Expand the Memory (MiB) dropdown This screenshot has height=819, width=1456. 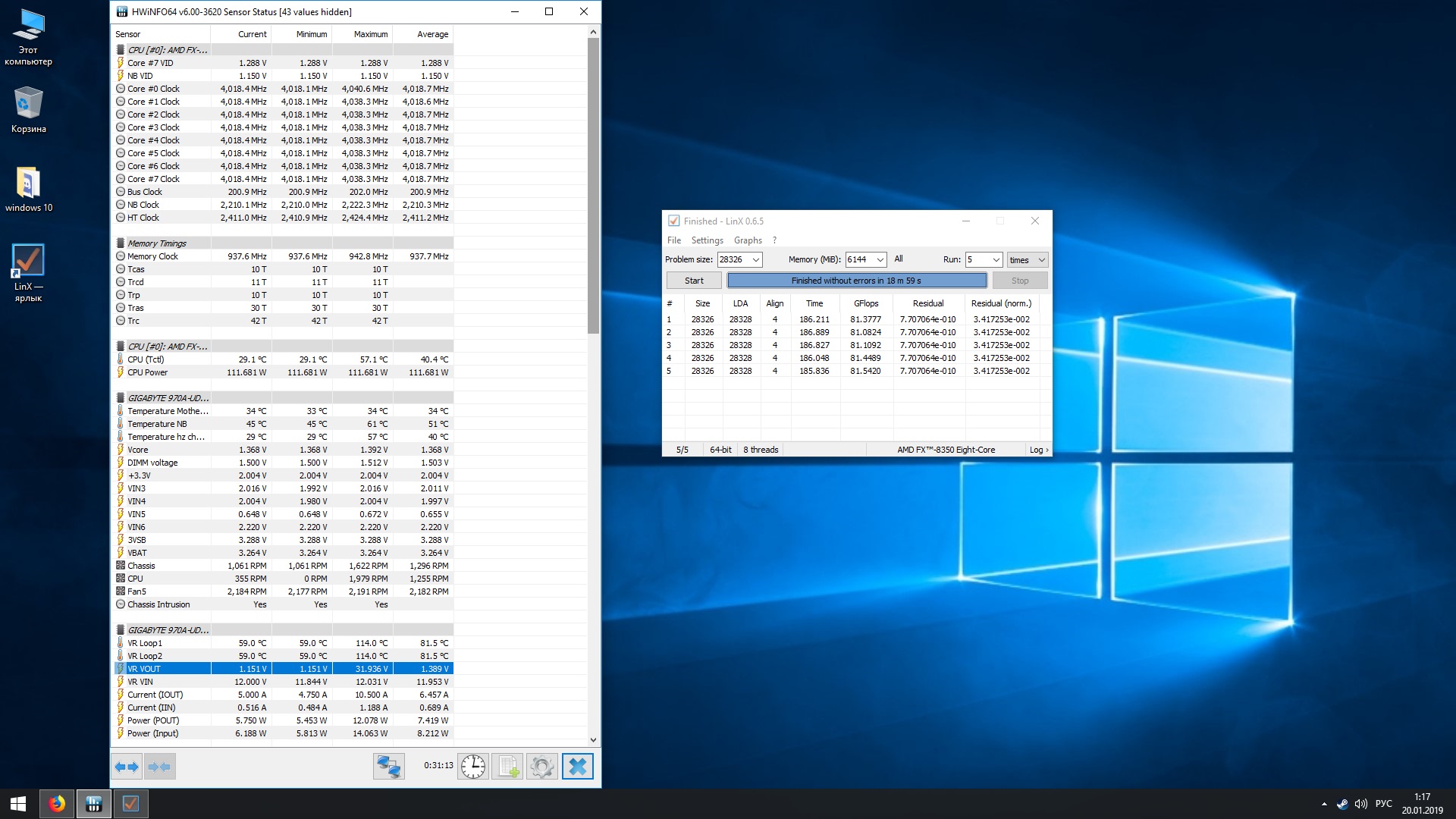tap(880, 260)
